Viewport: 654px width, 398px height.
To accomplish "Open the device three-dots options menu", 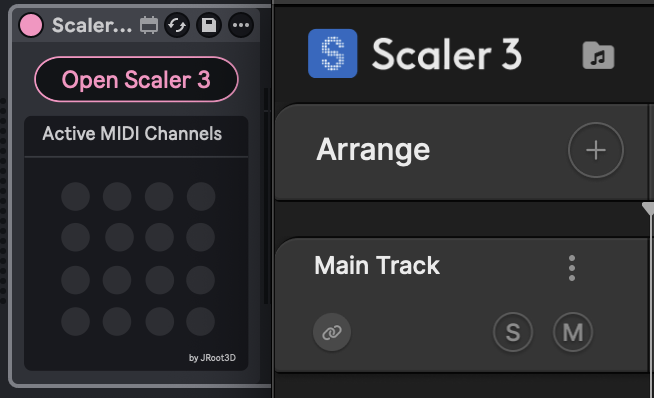I will pyautogui.click(x=241, y=25).
